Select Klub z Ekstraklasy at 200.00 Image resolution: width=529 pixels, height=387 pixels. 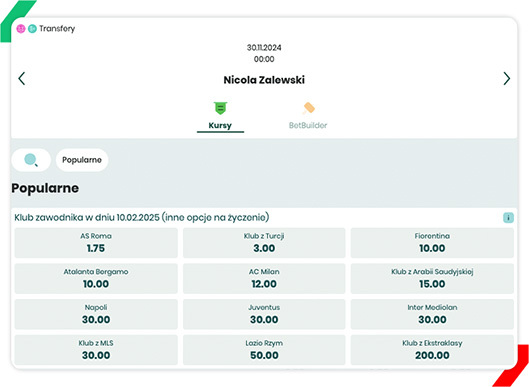point(432,350)
